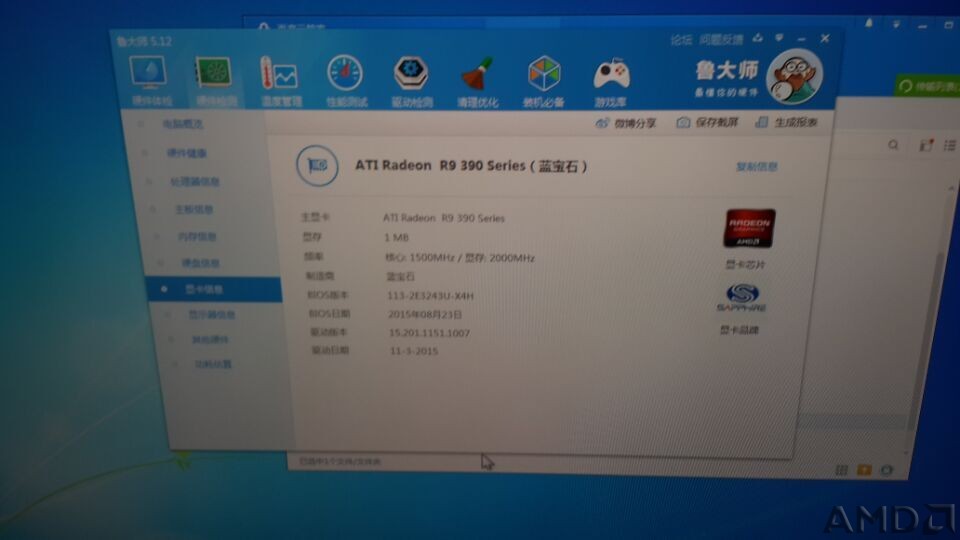Open 游戏库 gamepad icon
Viewport: 960px width, 540px height.
point(611,75)
